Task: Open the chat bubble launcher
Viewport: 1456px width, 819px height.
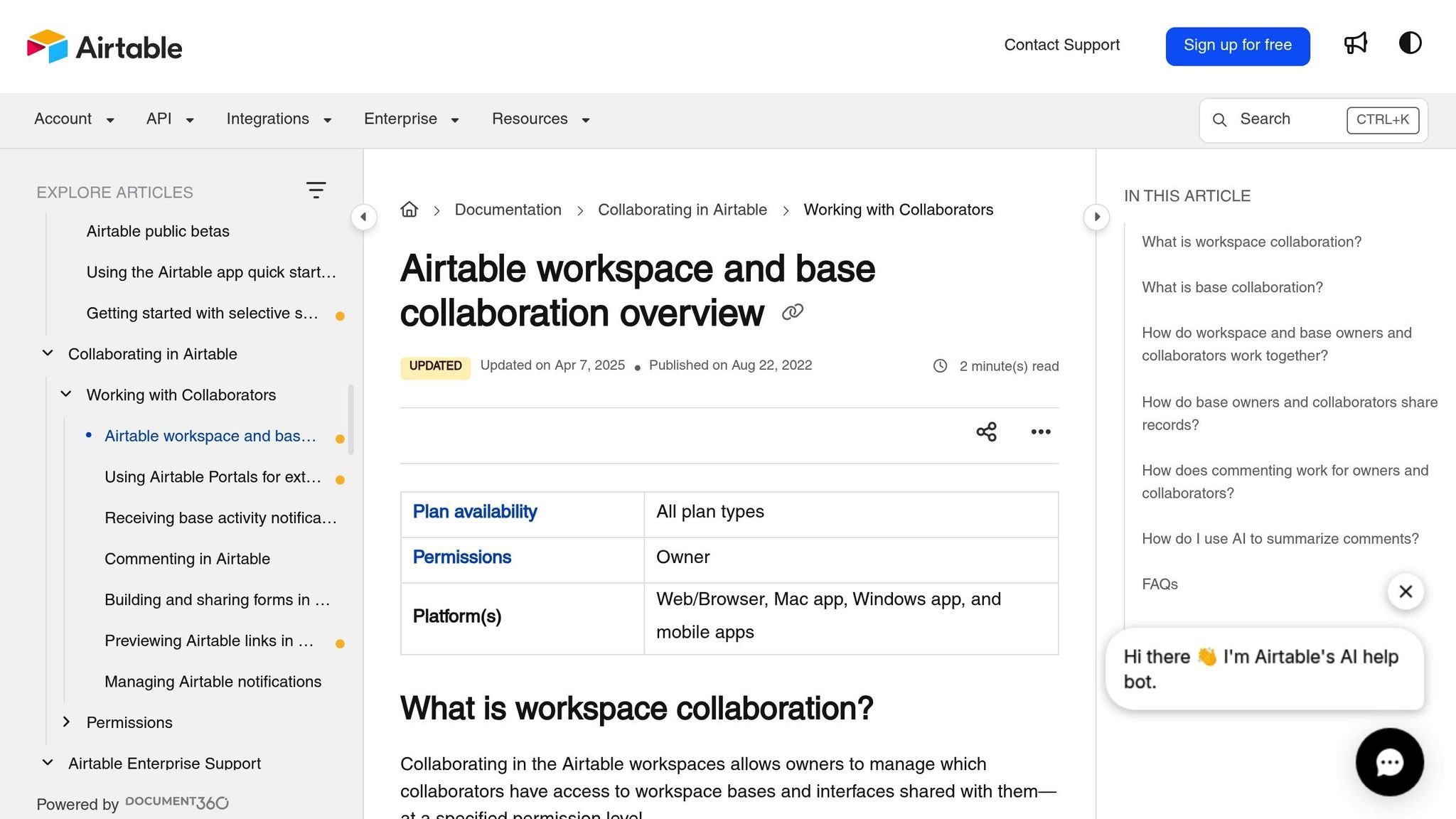Action: tap(1389, 761)
